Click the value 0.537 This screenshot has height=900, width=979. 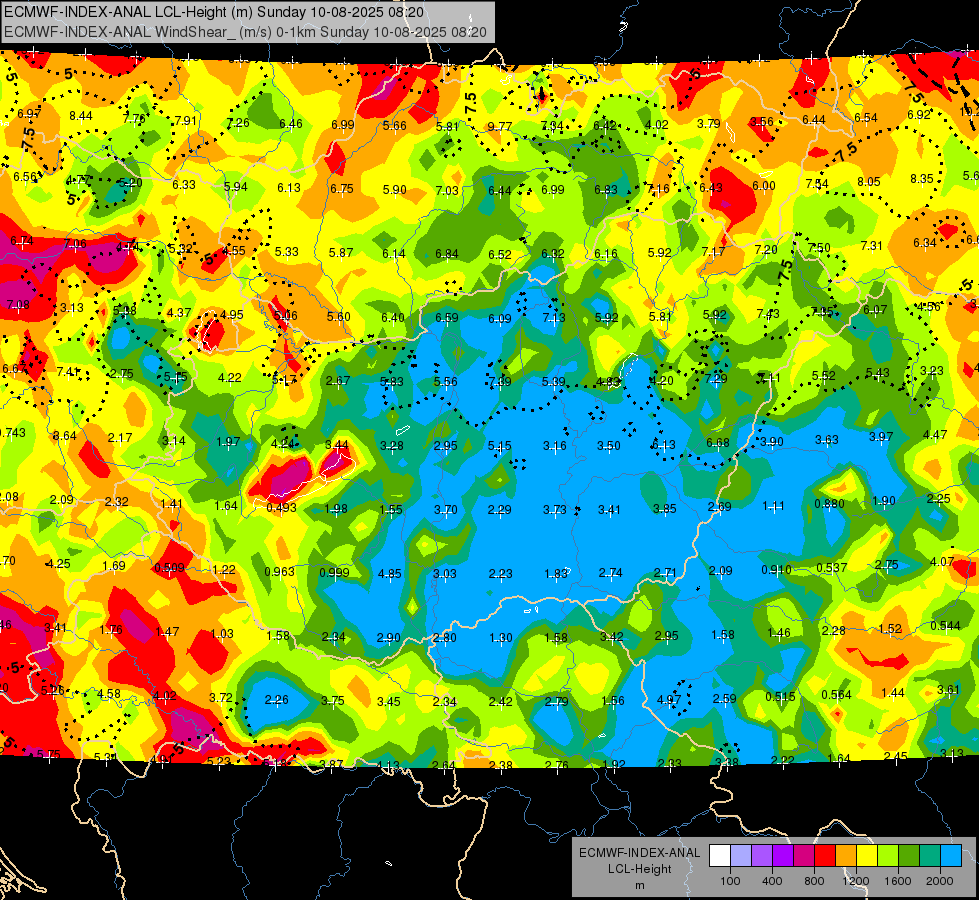click(x=832, y=568)
